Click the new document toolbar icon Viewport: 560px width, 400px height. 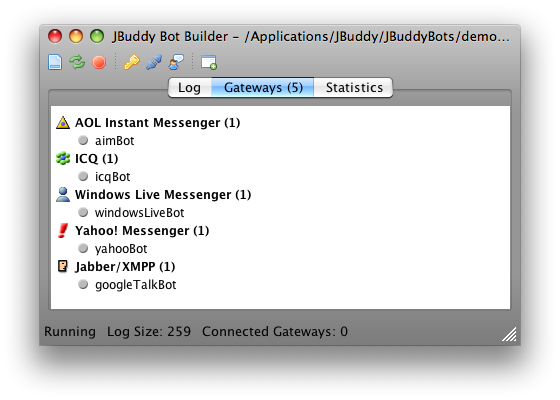(x=55, y=62)
